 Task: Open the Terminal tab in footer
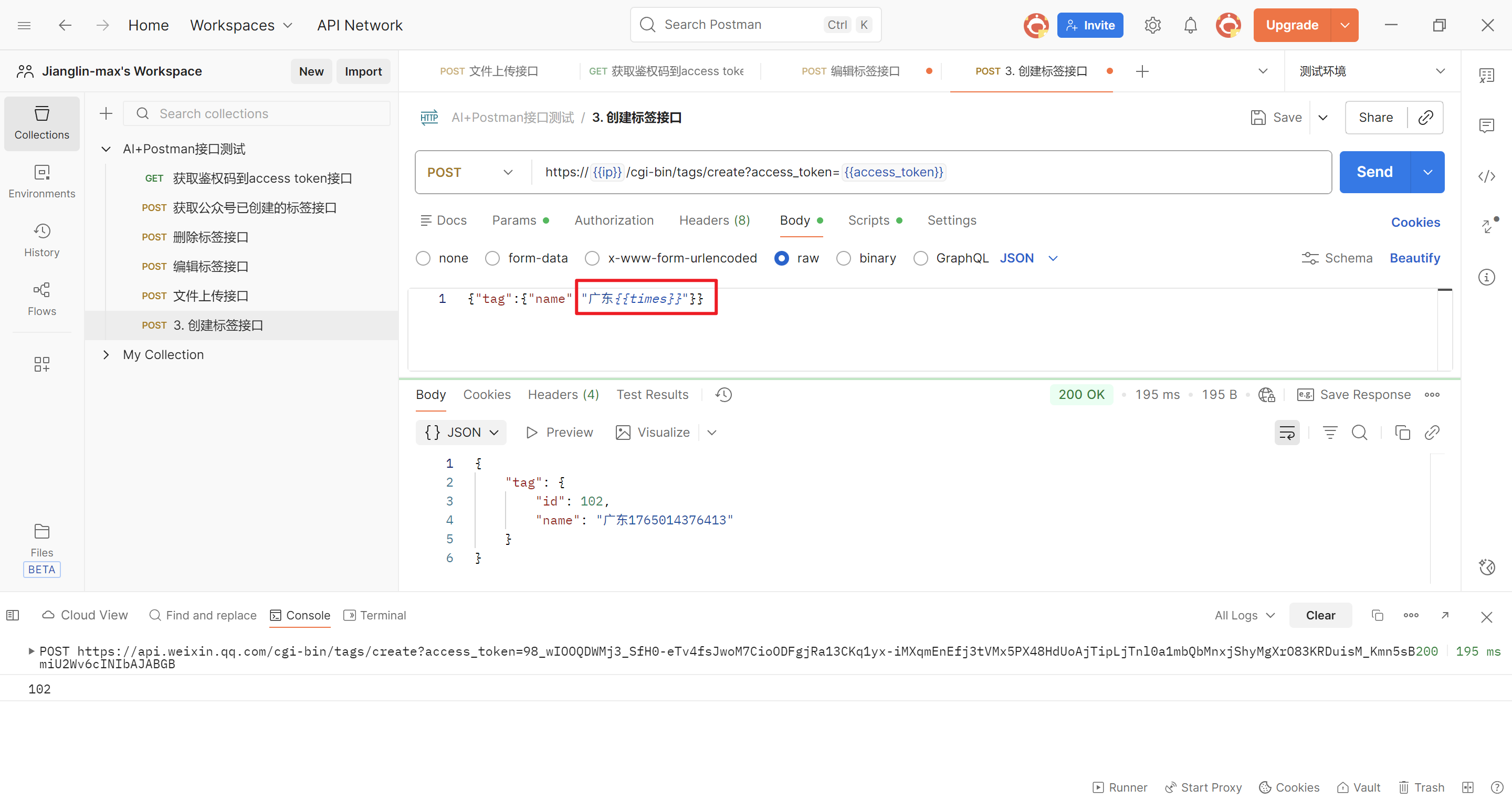tap(375, 615)
